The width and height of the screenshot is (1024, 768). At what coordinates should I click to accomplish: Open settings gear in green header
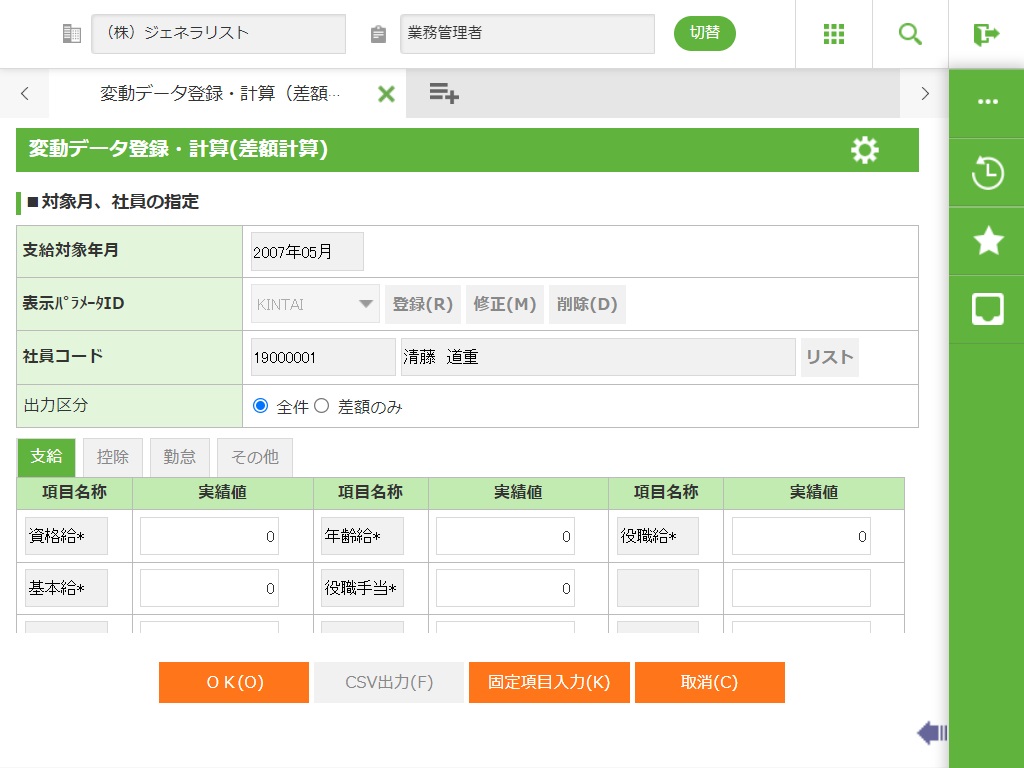[864, 150]
